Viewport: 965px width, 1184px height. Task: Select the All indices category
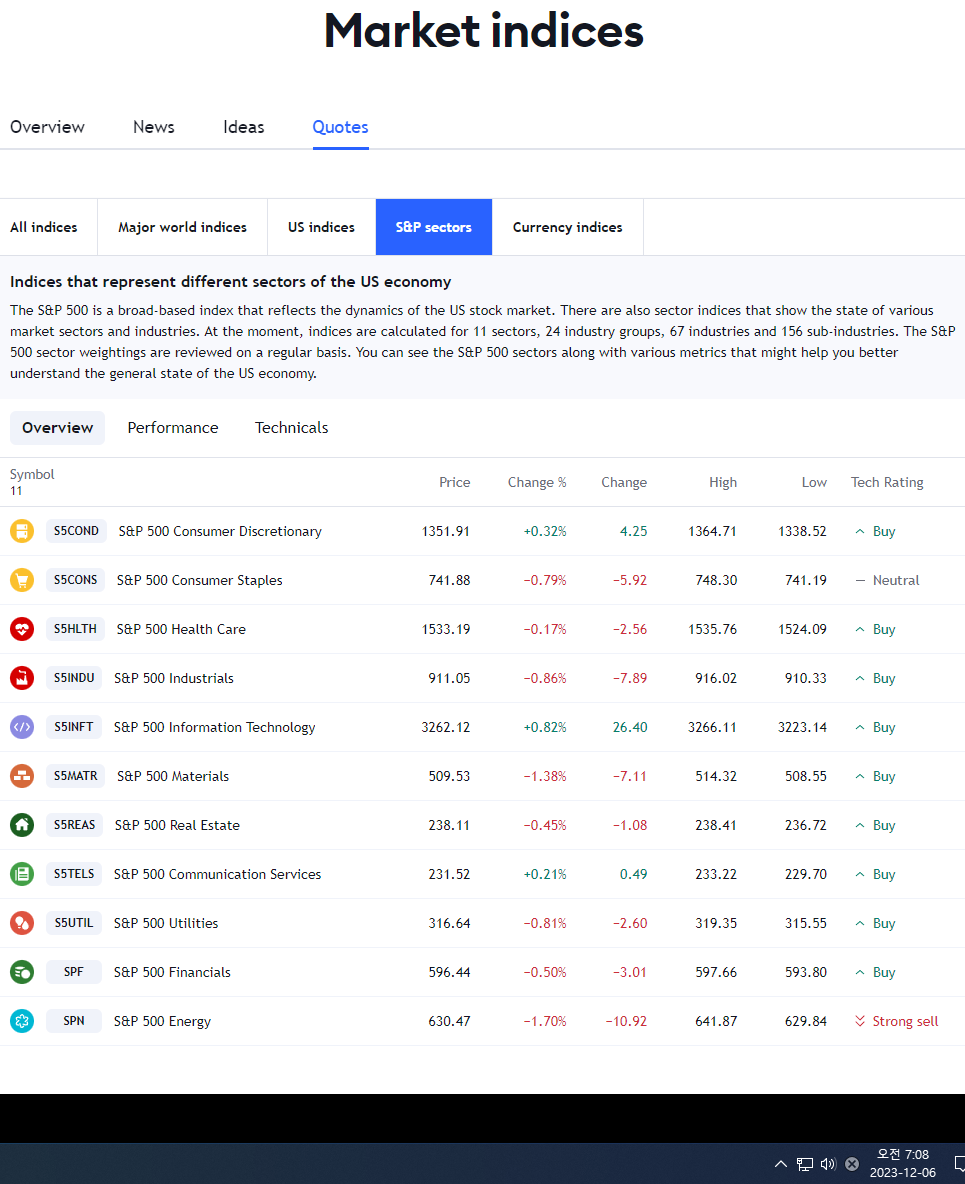click(44, 227)
